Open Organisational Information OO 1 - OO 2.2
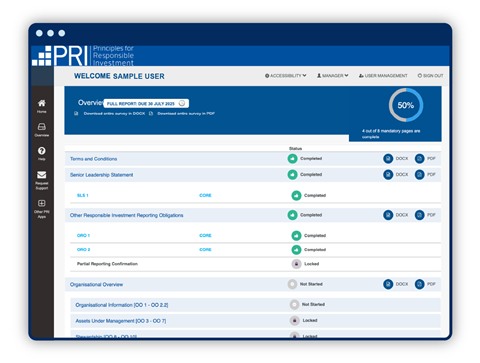This screenshot has width=480, height=363. pos(122,305)
